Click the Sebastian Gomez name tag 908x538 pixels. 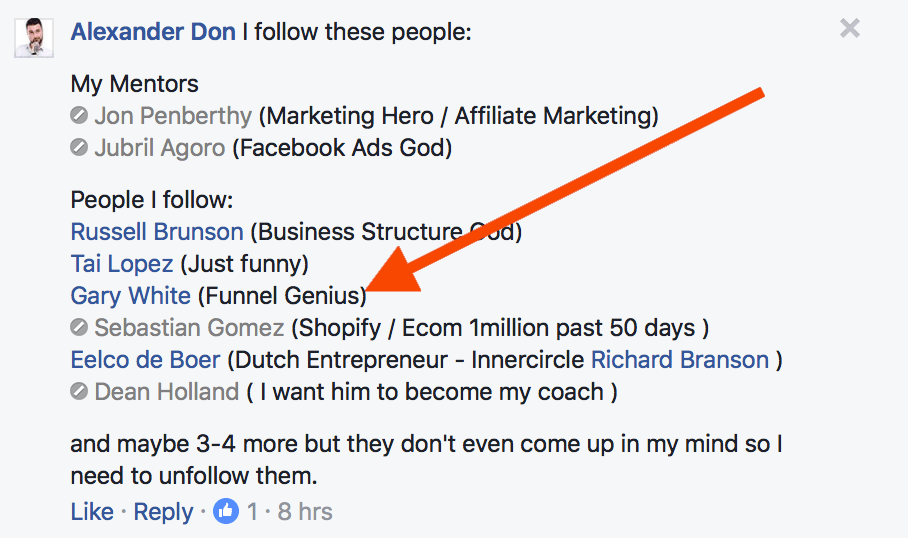[x=189, y=327]
